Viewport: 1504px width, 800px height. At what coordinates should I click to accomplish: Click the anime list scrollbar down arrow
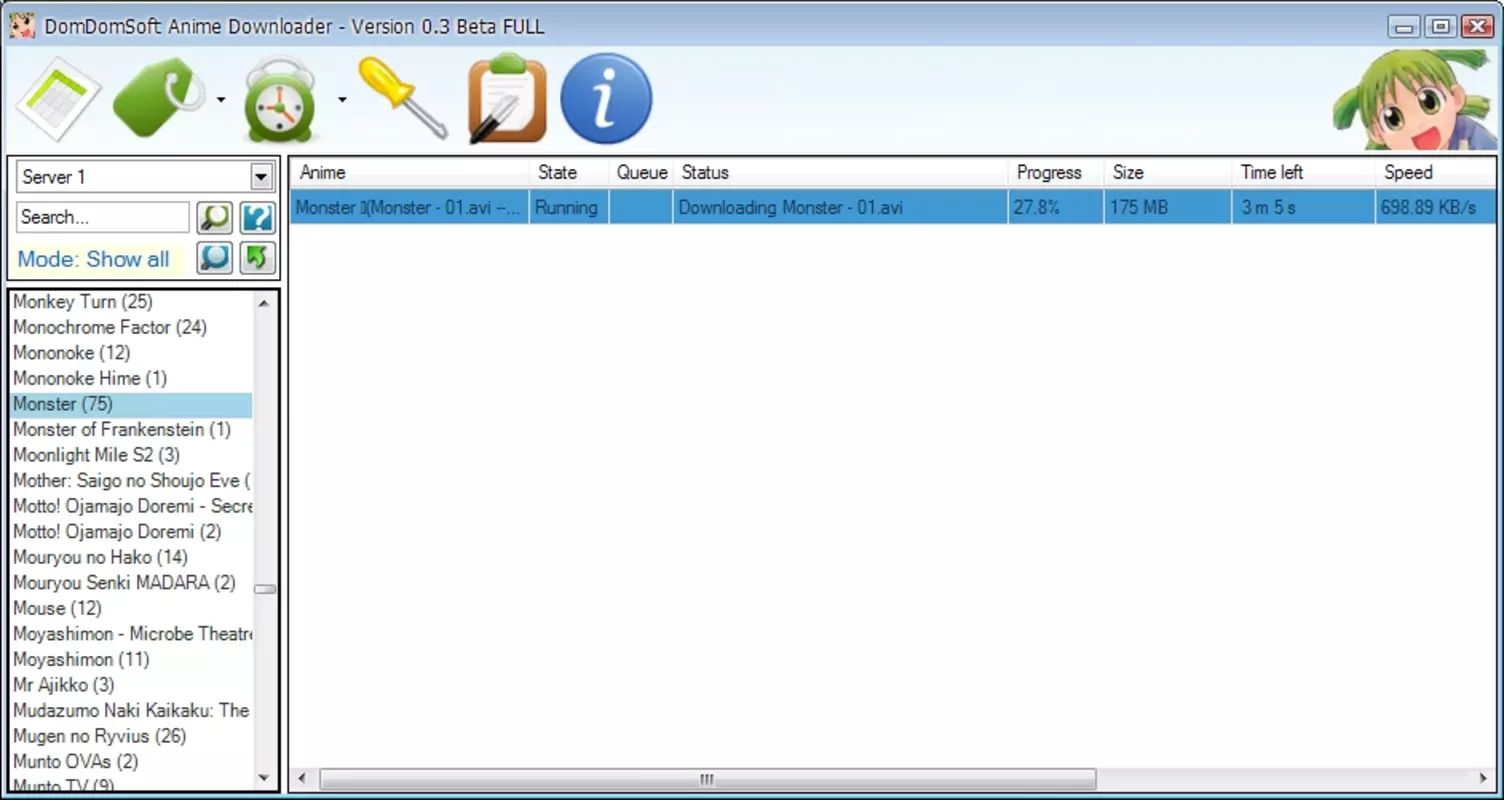coord(265,778)
